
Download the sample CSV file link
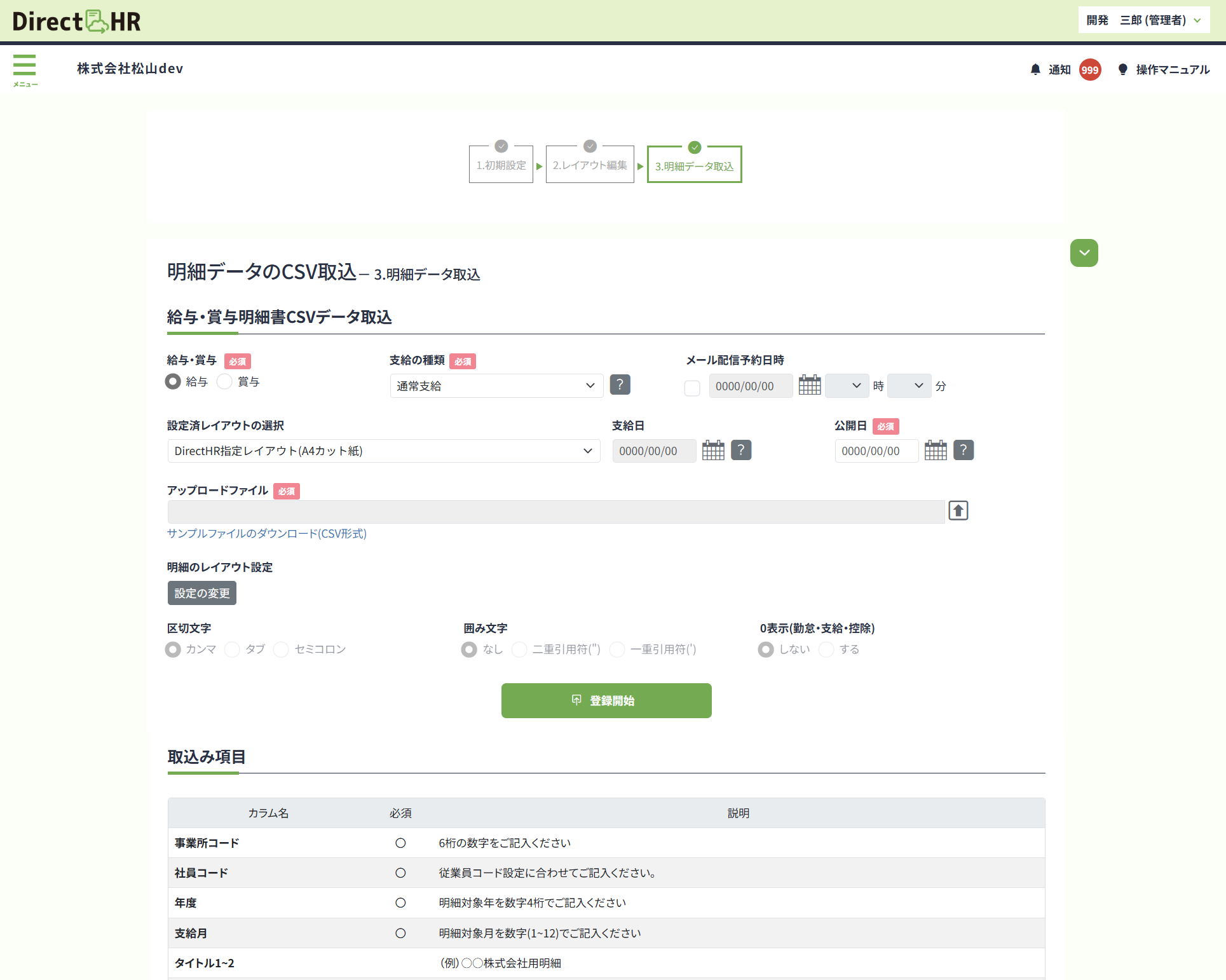(266, 534)
